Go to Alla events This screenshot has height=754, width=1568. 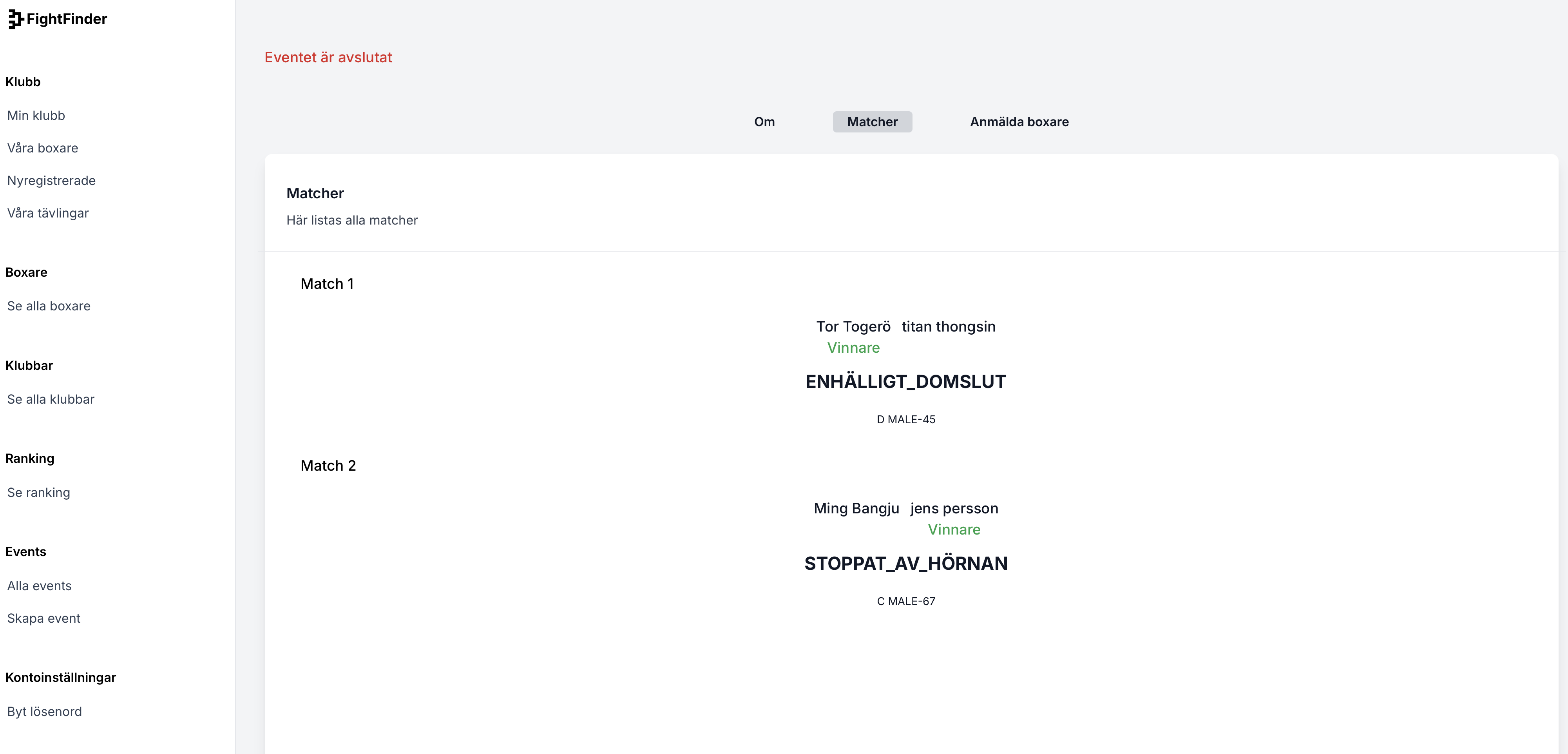[x=40, y=586]
